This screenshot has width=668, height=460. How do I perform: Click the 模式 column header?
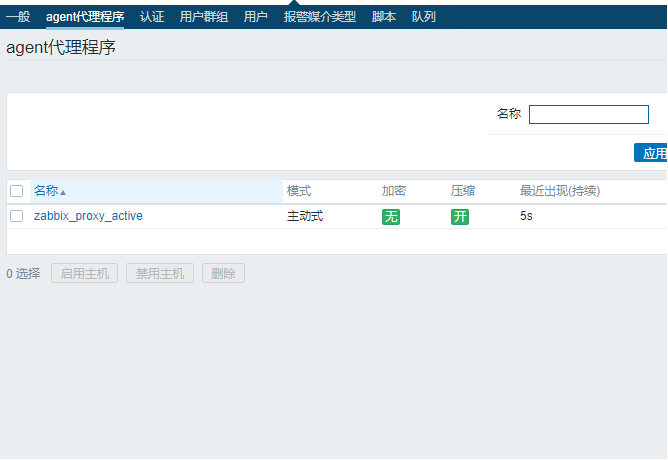tap(299, 191)
